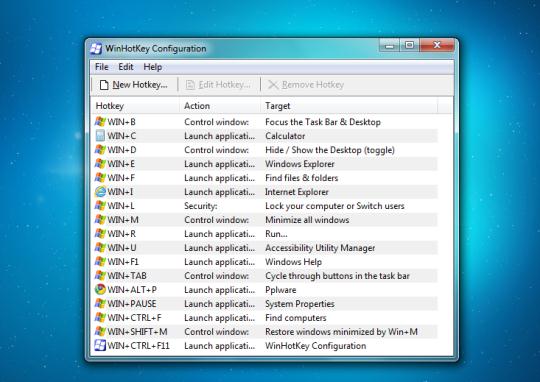
Task: Click the Windows flag icon beside WIN+SHIFT+M
Action: click(x=100, y=332)
